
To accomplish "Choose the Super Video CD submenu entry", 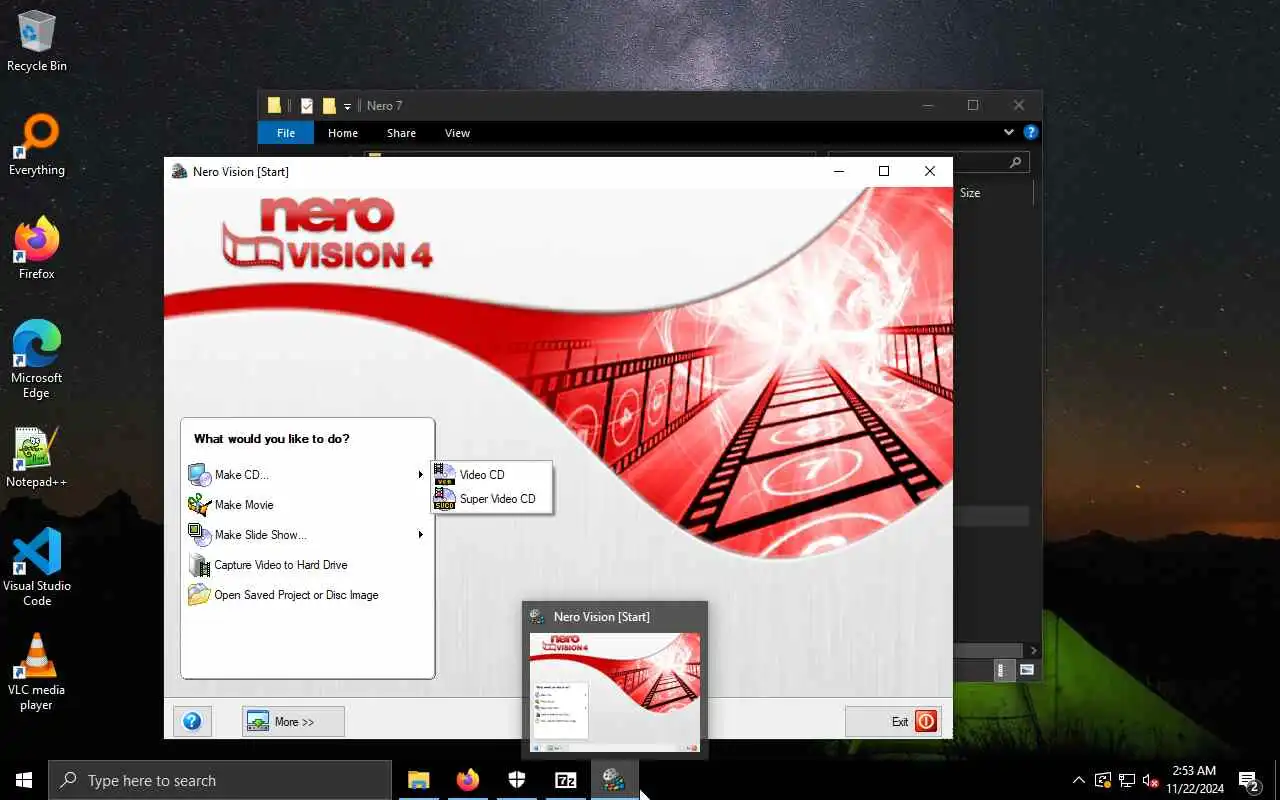I will tap(492, 499).
